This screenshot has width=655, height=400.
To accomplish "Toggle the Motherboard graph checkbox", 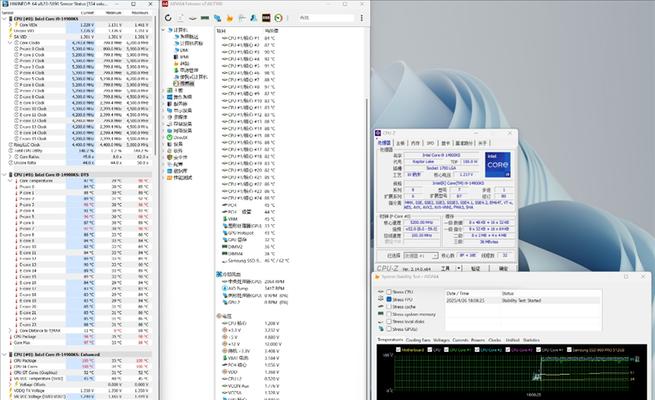I will click(398, 349).
